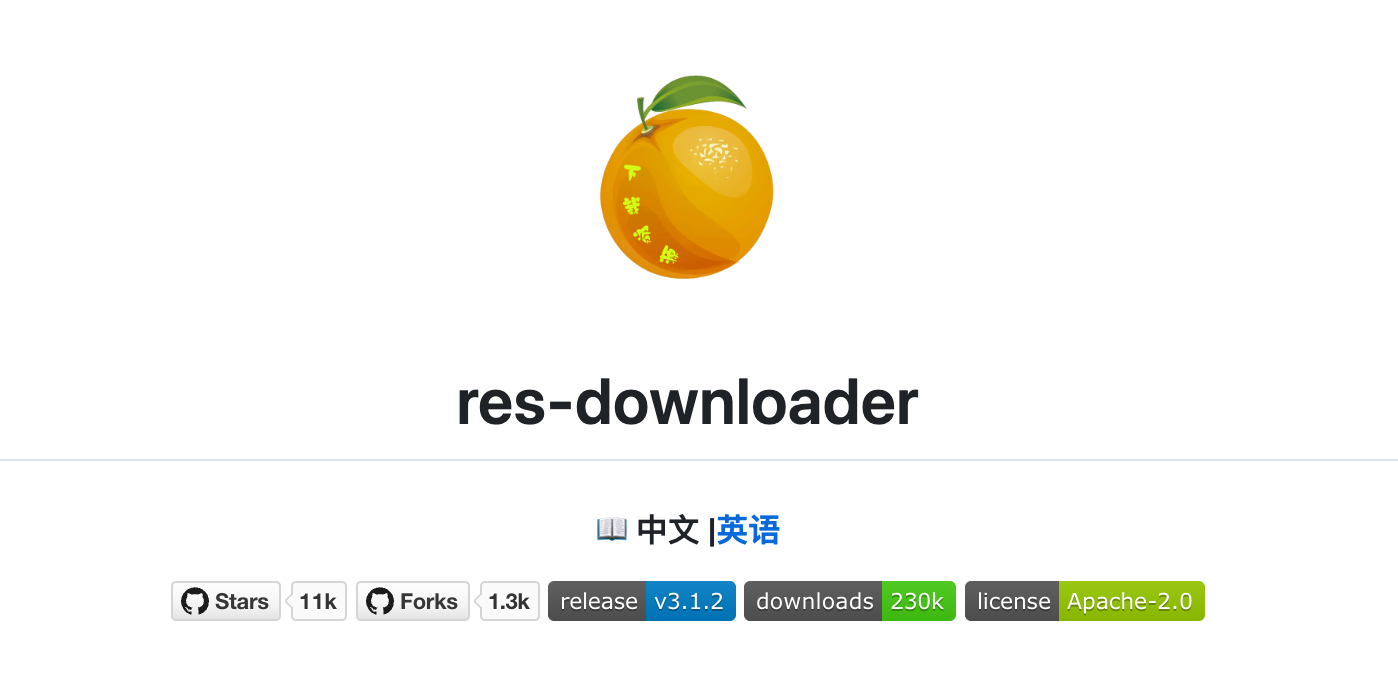Switch to the 英语 language link

click(x=748, y=530)
